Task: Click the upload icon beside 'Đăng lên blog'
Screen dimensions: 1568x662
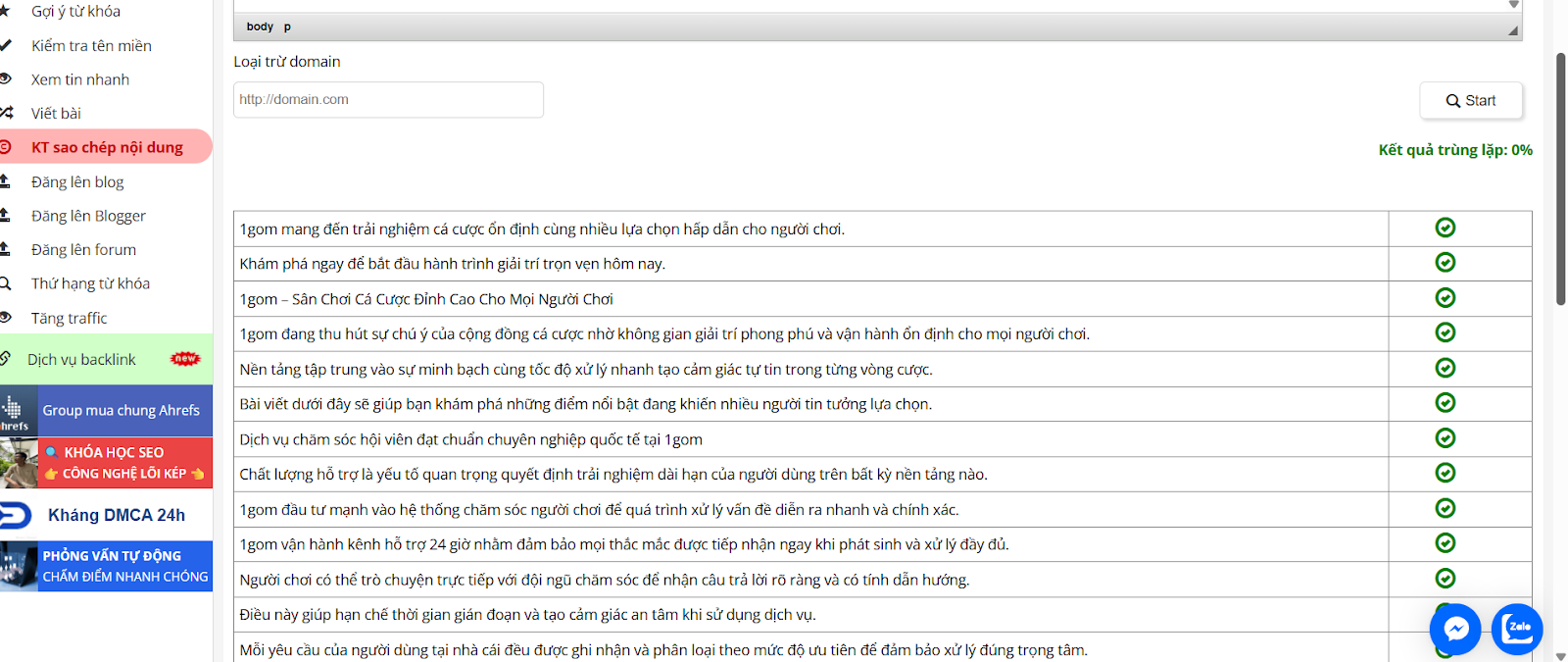Action: 6,181
